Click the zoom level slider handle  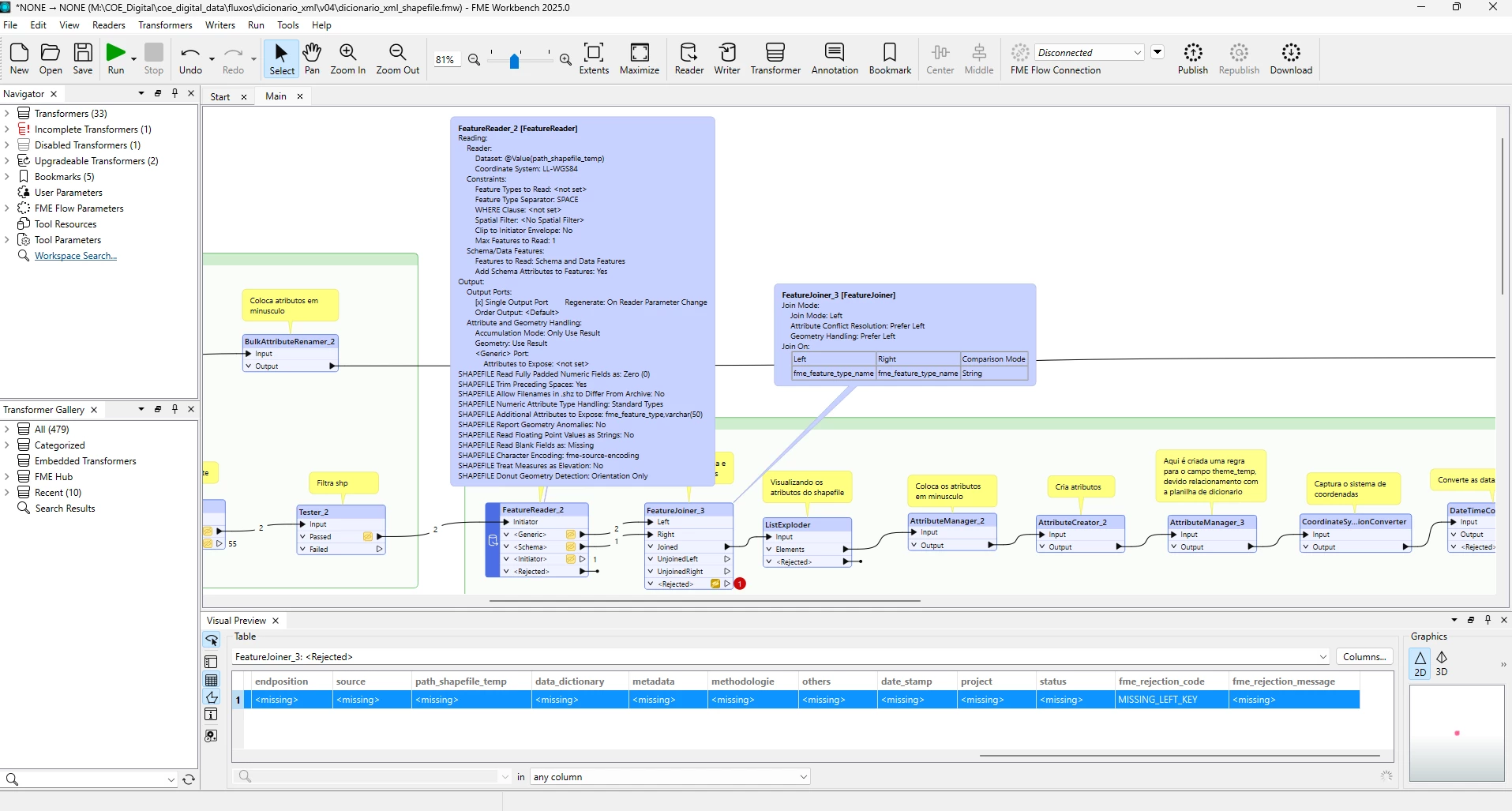pyautogui.click(x=515, y=61)
